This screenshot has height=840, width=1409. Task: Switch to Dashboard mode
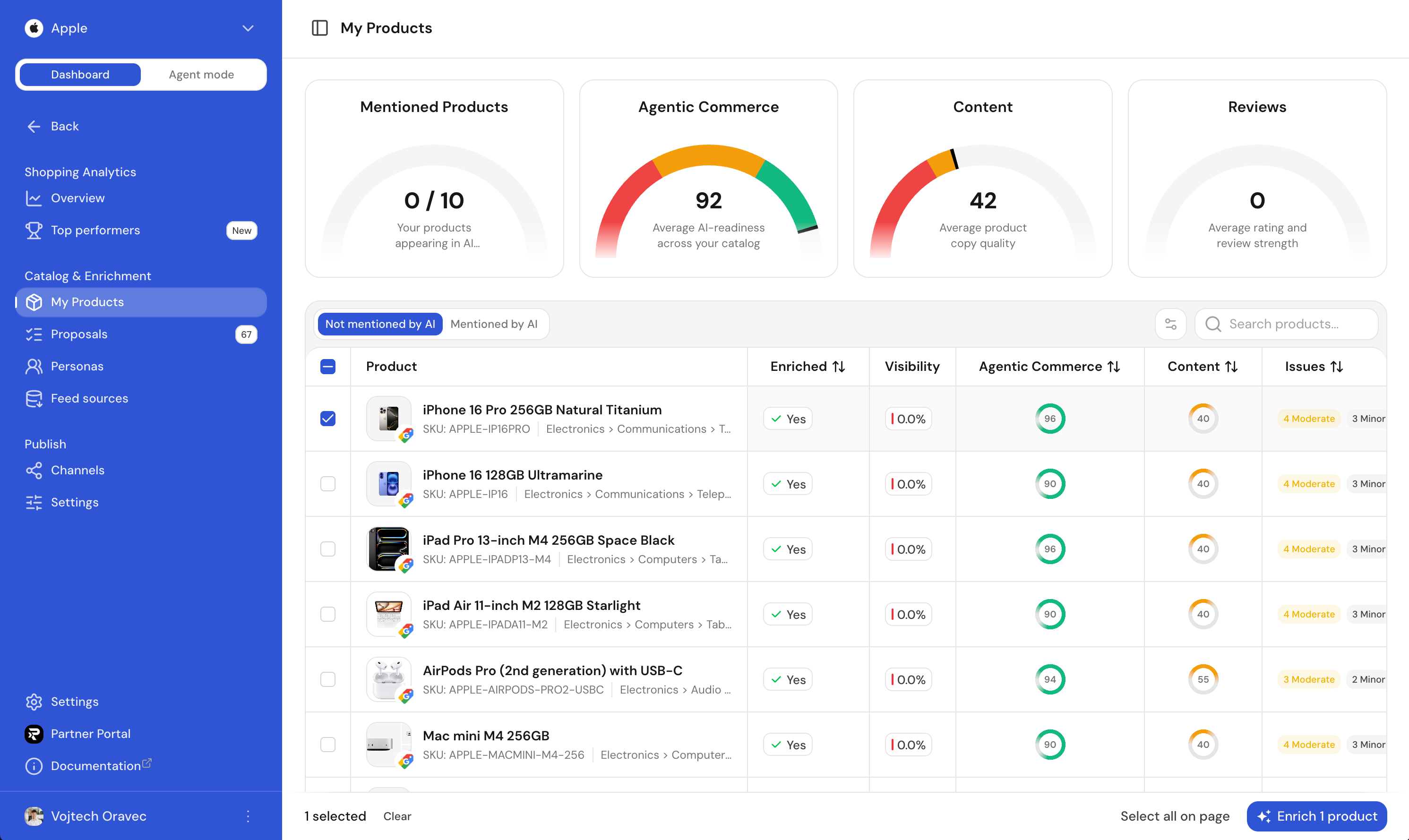click(x=80, y=74)
